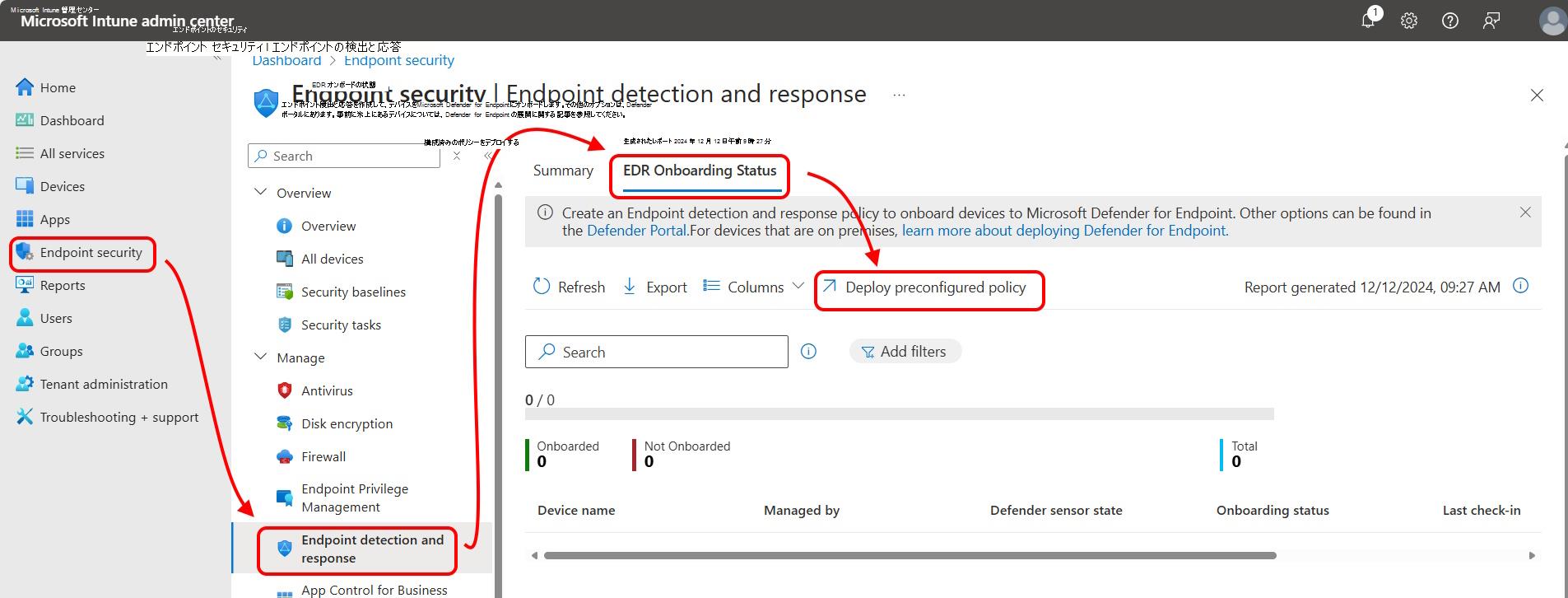Click info icon next to device search

click(809, 352)
